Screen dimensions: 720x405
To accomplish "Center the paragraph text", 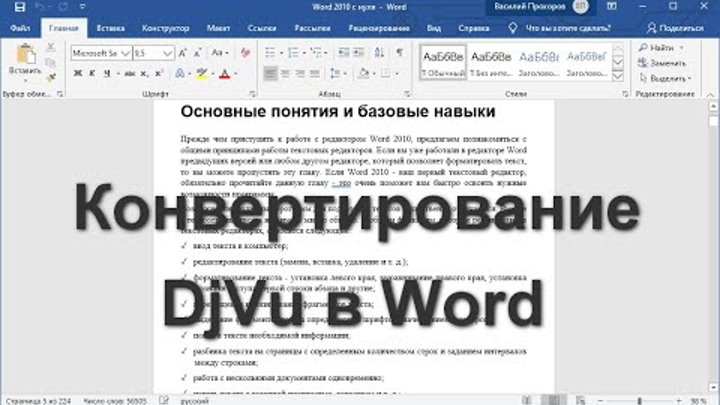I will 285,73.
